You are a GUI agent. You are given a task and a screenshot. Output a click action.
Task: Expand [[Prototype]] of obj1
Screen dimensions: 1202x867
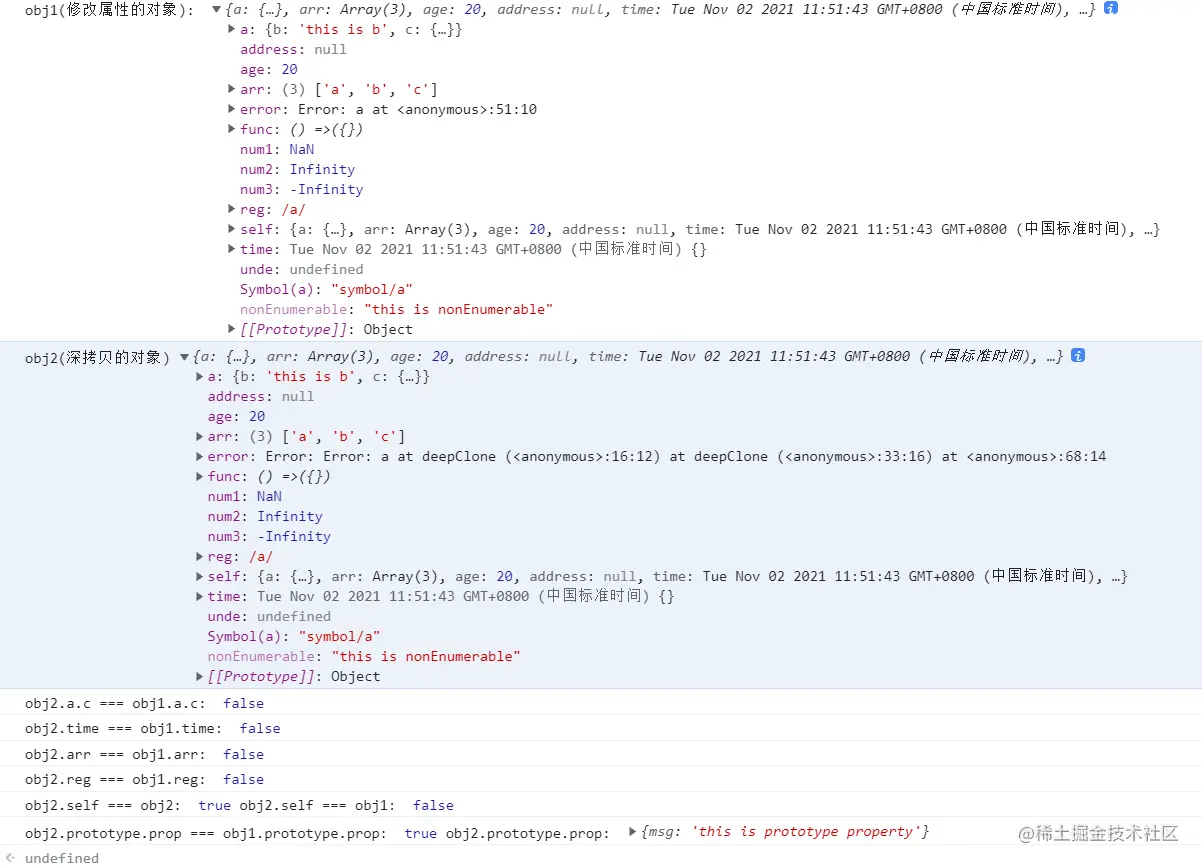coord(231,329)
